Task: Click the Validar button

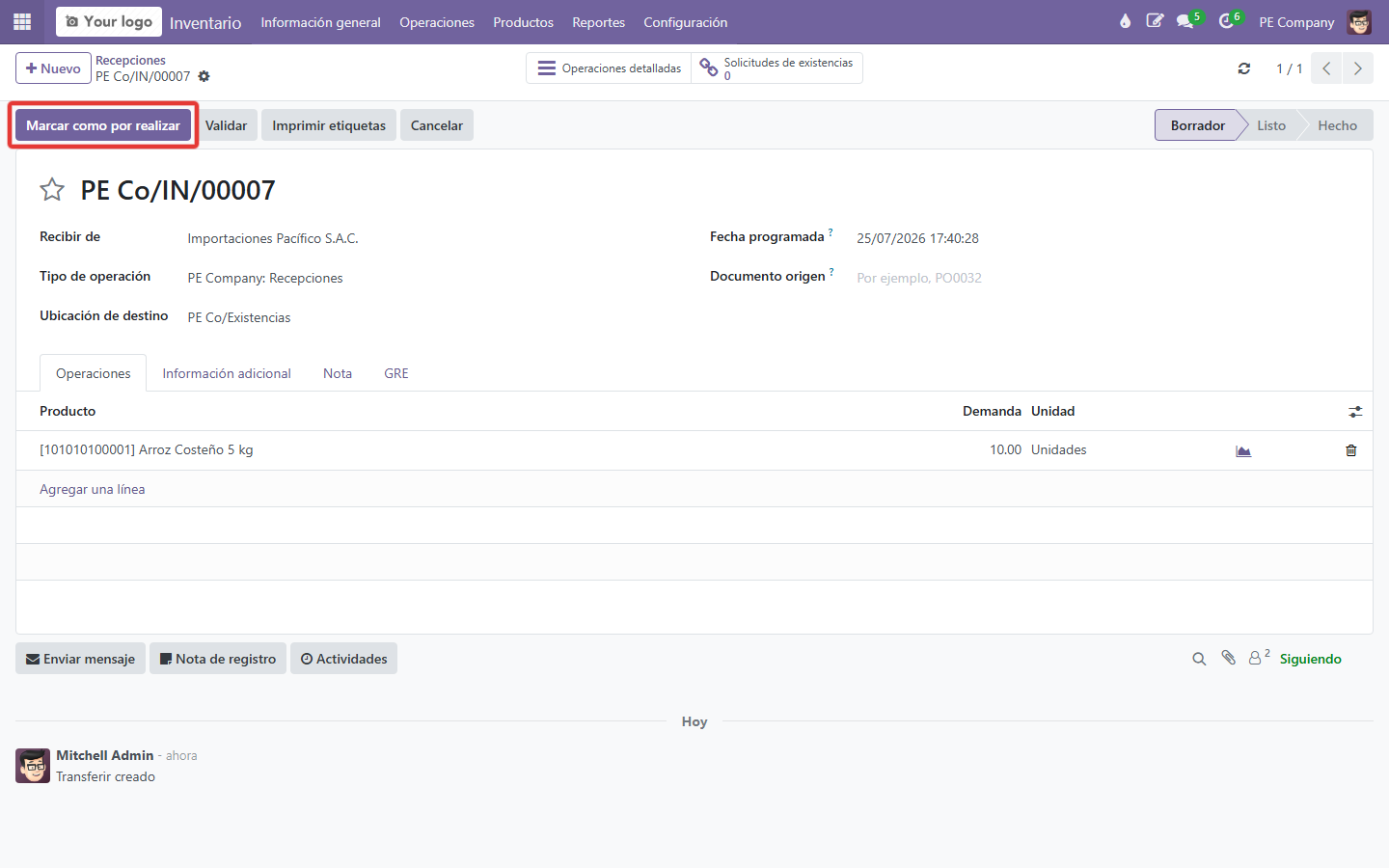Action: pyautogui.click(x=226, y=125)
